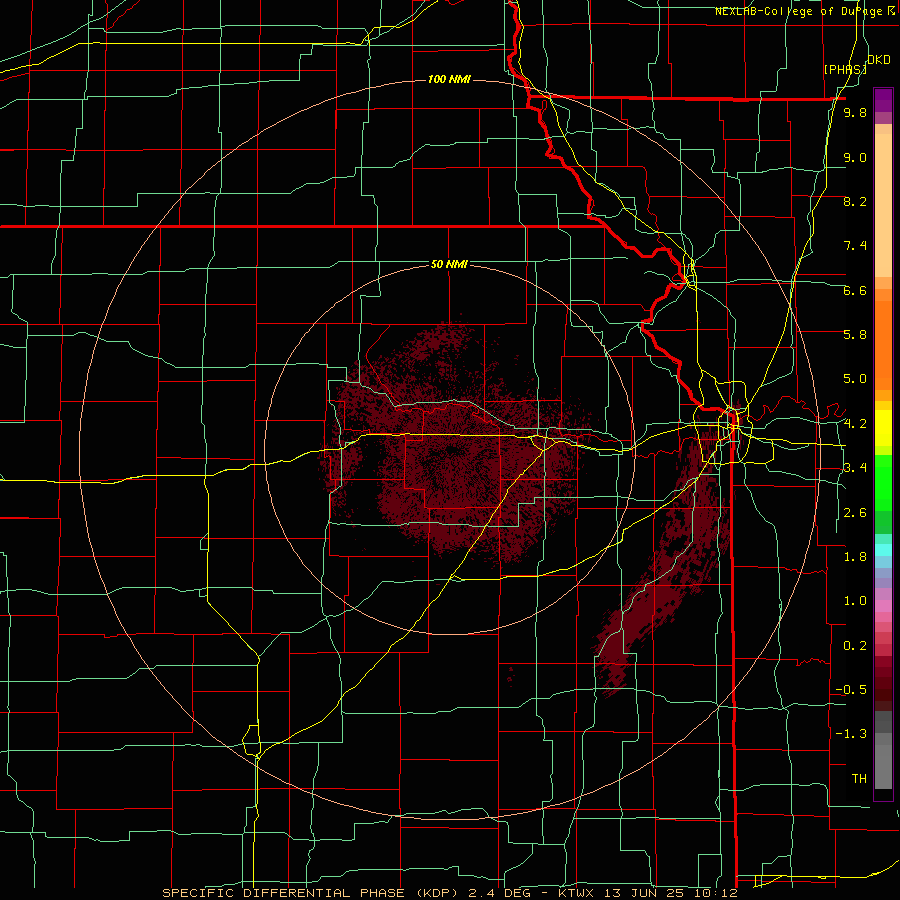Screen dimensions: 900x900
Task: Click the radar site at the echo center
Action: (x=451, y=450)
